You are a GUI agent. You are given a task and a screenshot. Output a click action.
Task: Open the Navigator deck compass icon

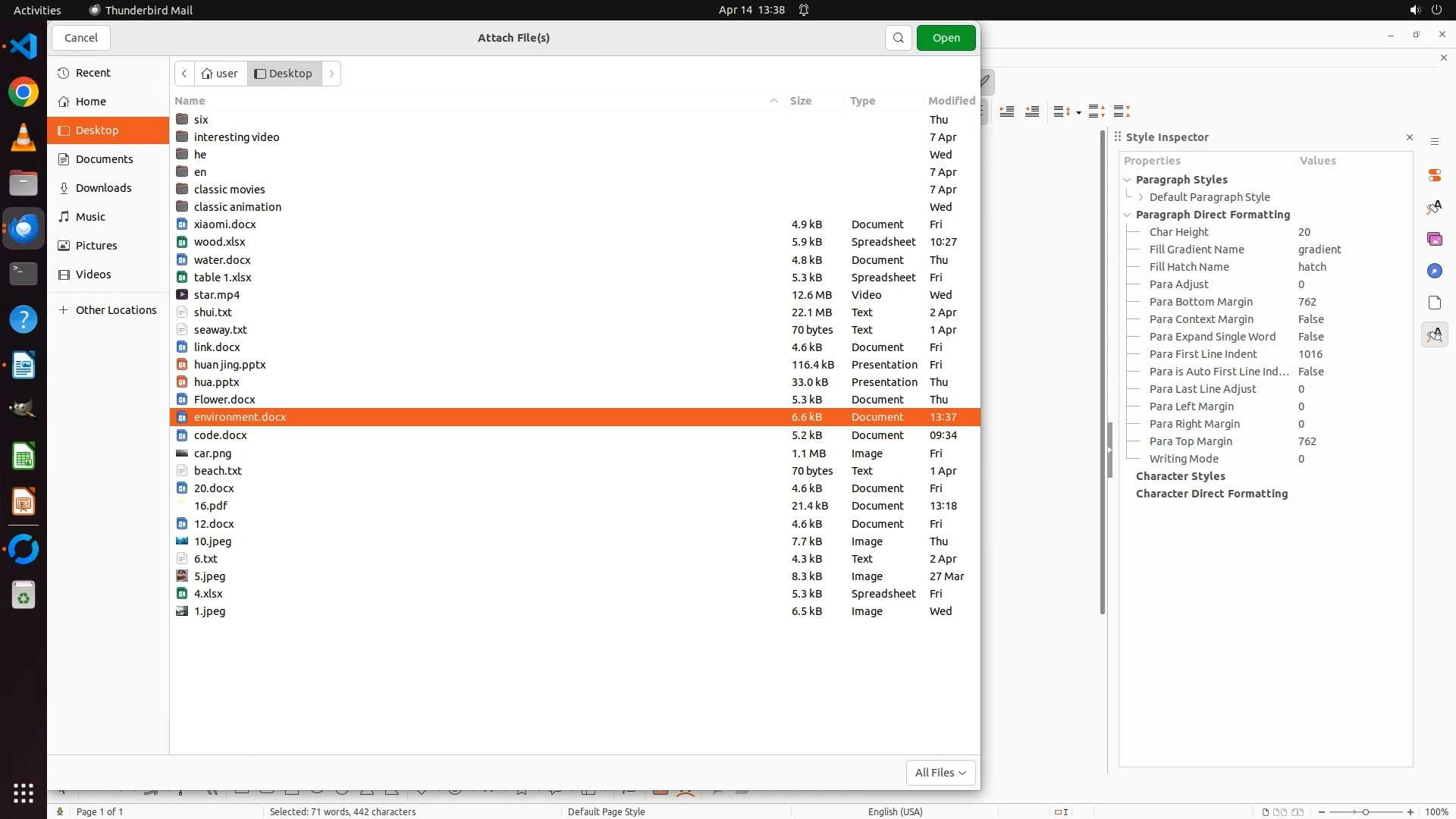tap(1434, 271)
